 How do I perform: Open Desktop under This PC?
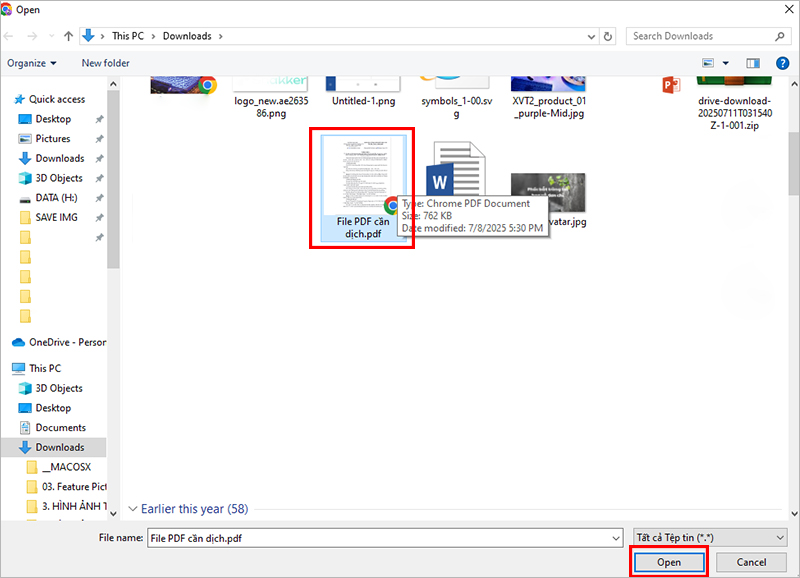(45, 408)
